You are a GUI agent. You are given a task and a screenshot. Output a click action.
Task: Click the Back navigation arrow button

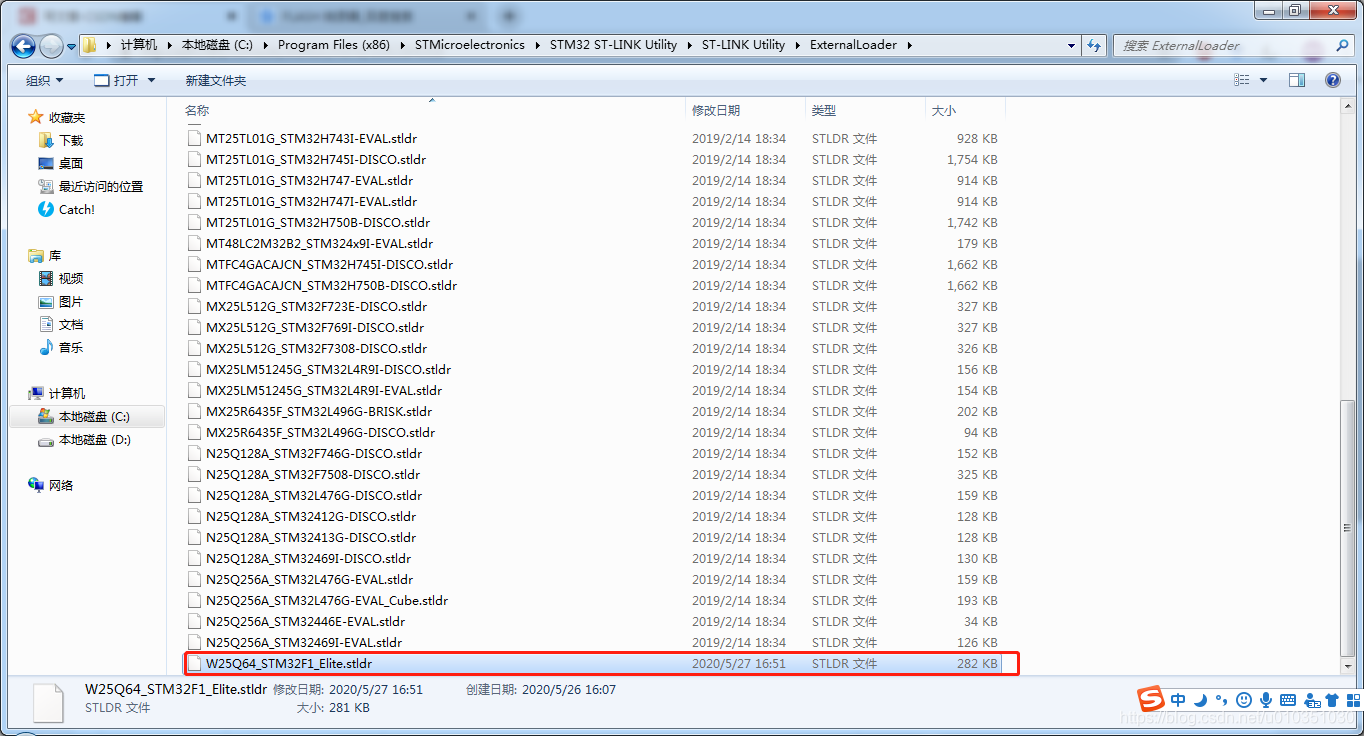click(x=24, y=45)
